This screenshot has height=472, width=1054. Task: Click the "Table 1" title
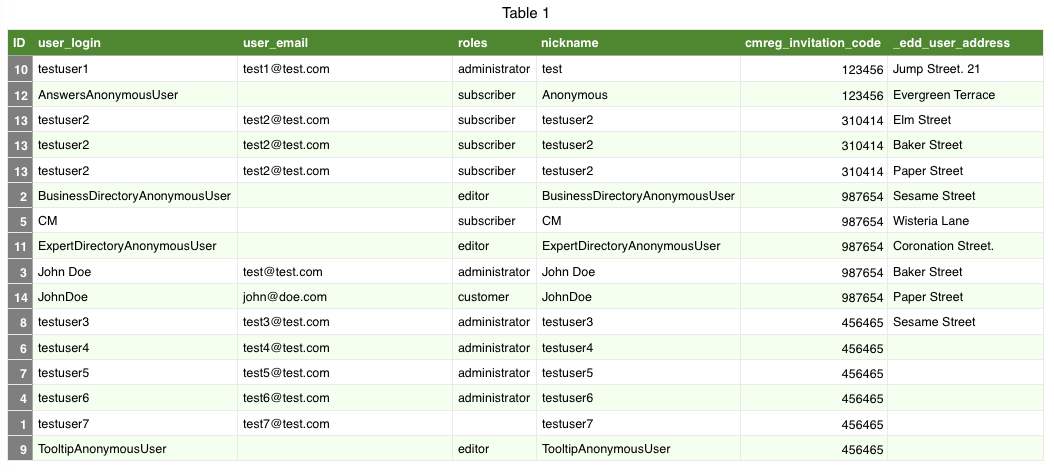(526, 13)
